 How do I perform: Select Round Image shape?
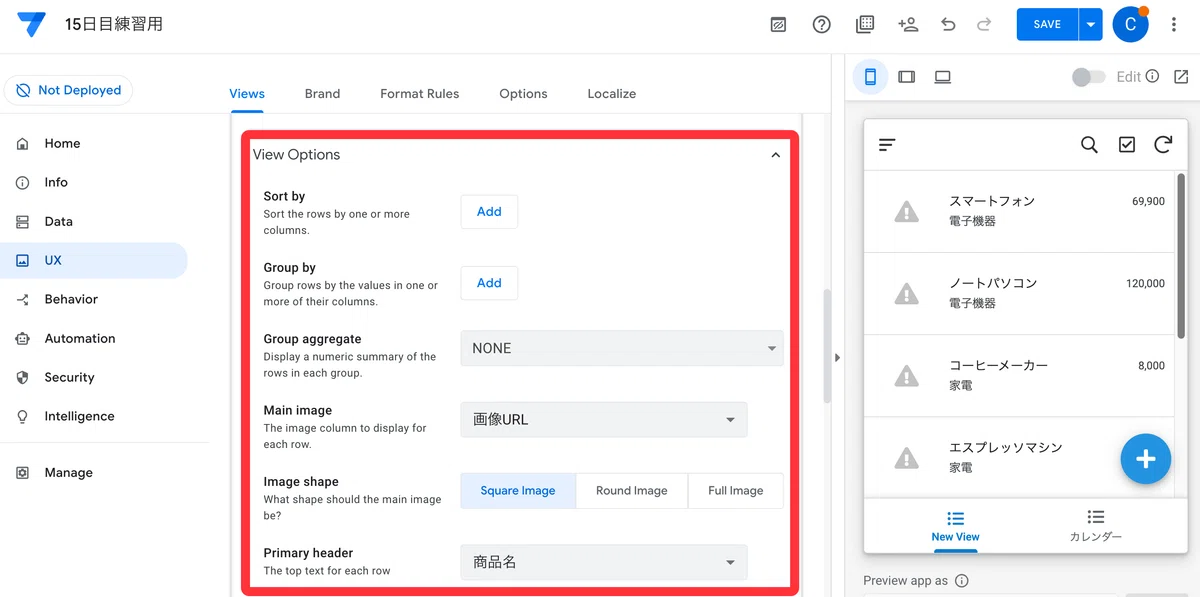click(x=632, y=491)
